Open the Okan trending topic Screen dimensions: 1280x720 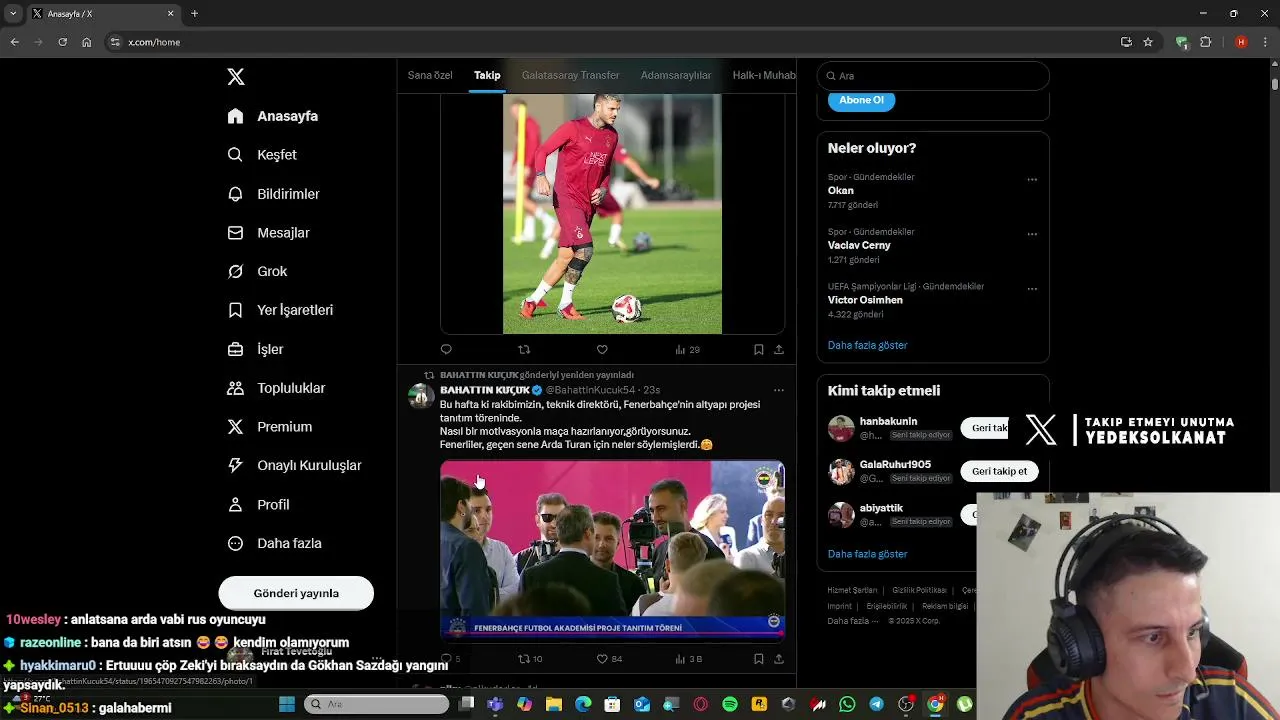(x=841, y=190)
